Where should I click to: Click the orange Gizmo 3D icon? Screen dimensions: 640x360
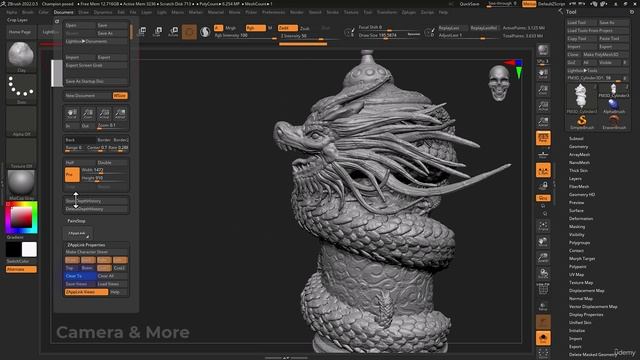coord(189,32)
